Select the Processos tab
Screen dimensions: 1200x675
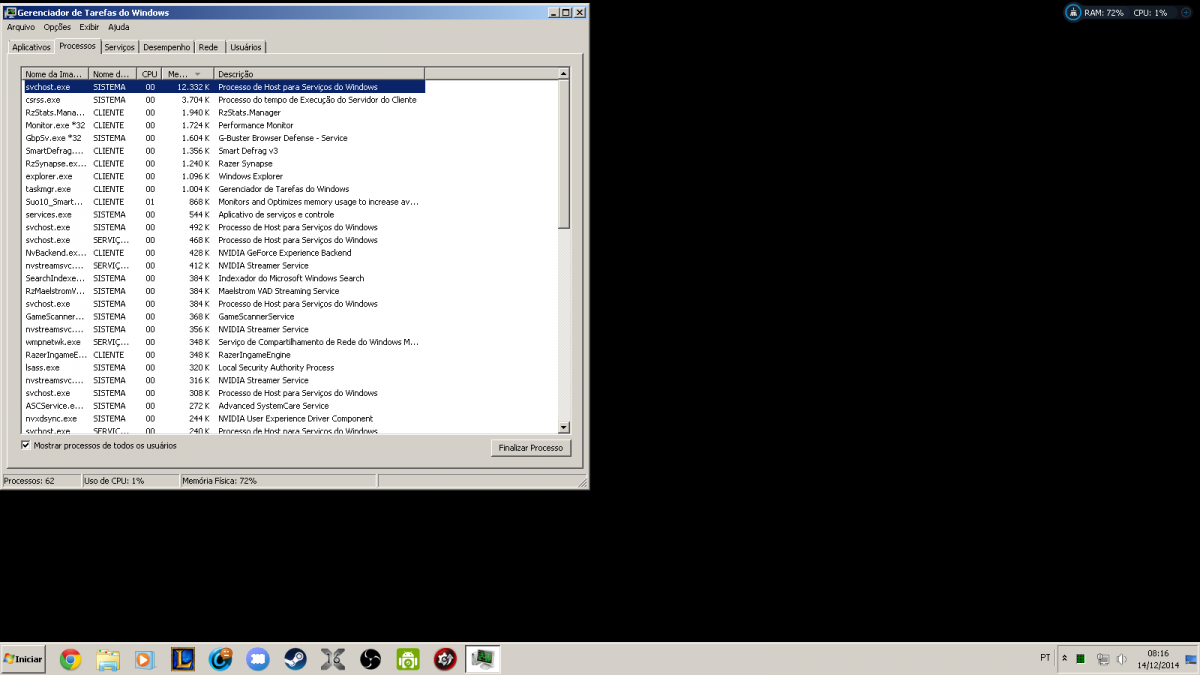tap(77, 46)
